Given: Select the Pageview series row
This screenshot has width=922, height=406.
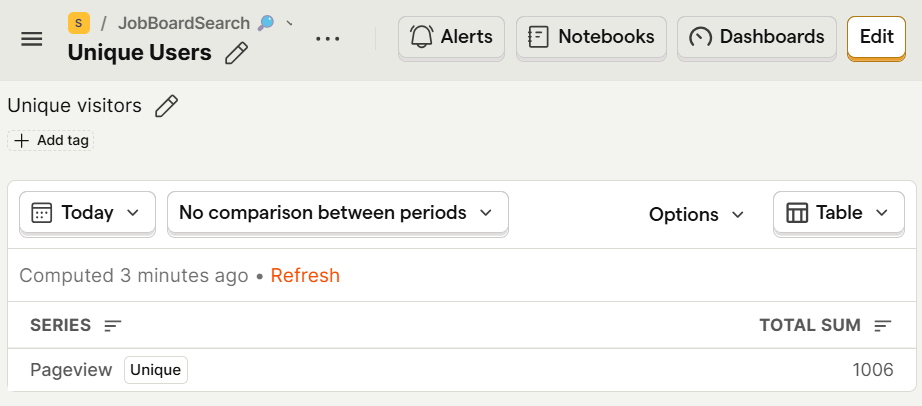Looking at the screenshot, I should tap(71, 370).
